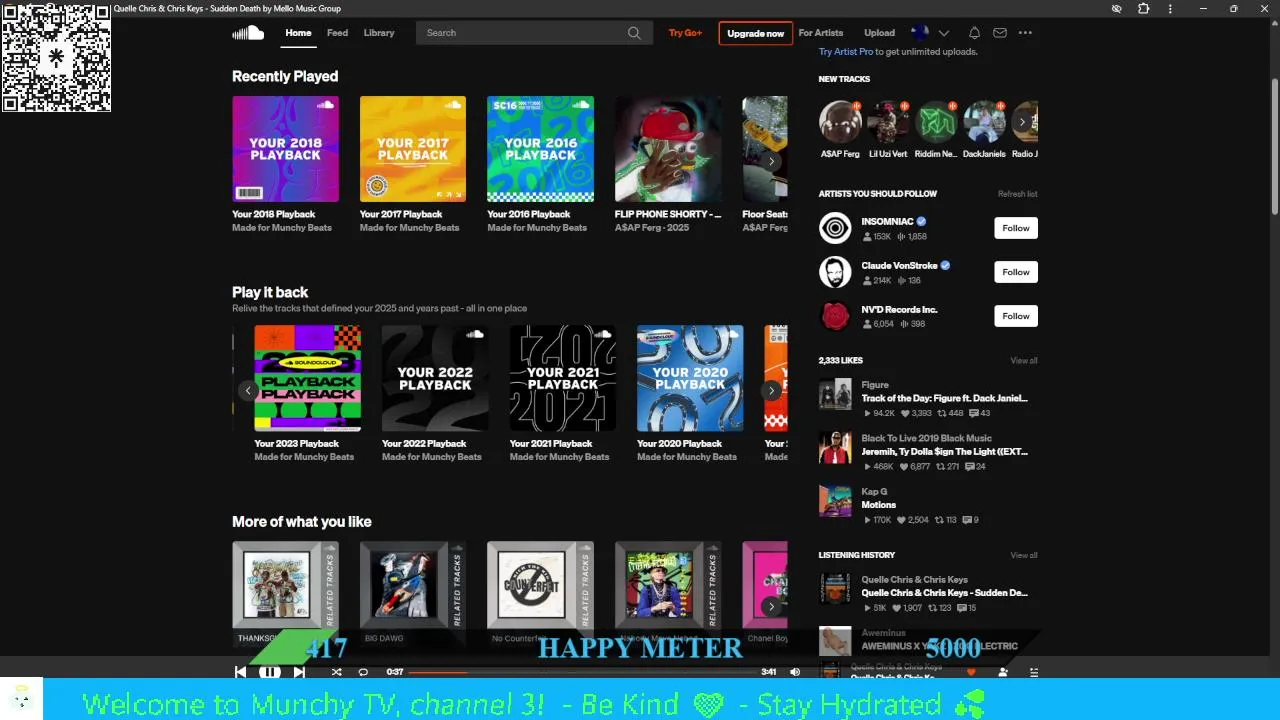1280x720 pixels.
Task: Open the window's vertical three-dot app menu
Action: (x=1170, y=9)
